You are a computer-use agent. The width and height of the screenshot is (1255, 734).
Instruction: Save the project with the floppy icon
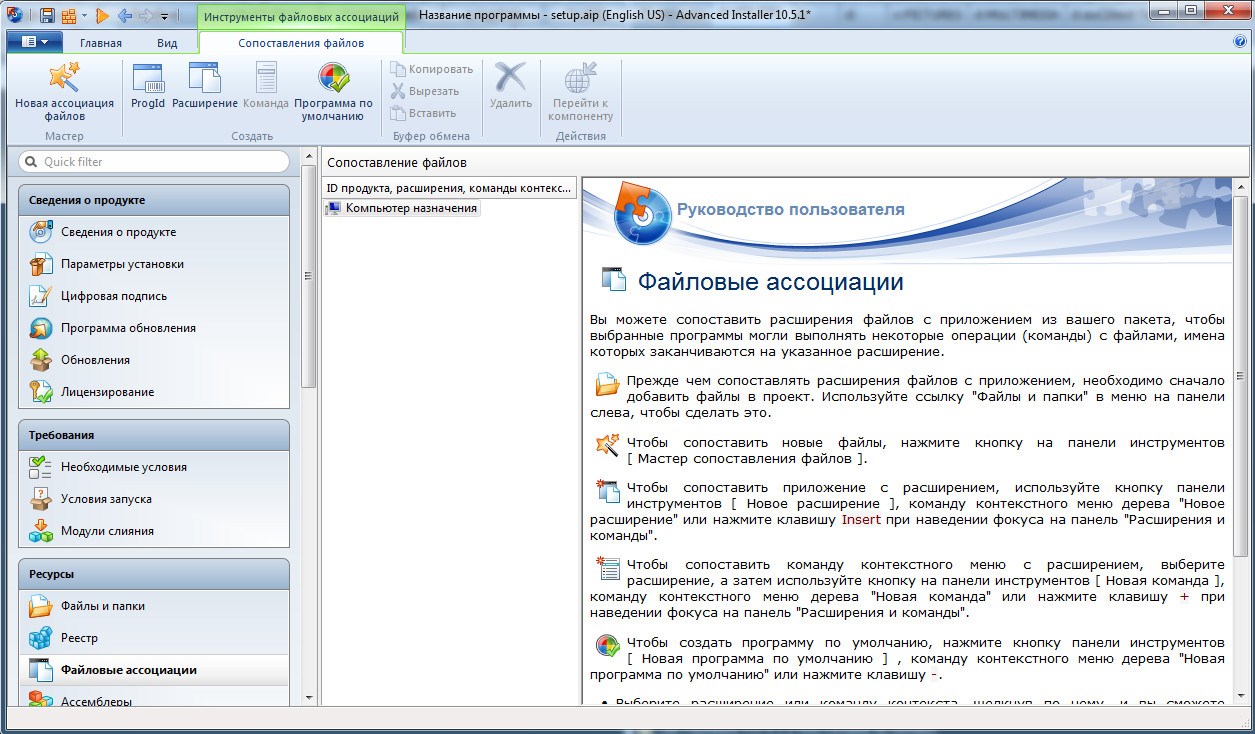tap(48, 15)
